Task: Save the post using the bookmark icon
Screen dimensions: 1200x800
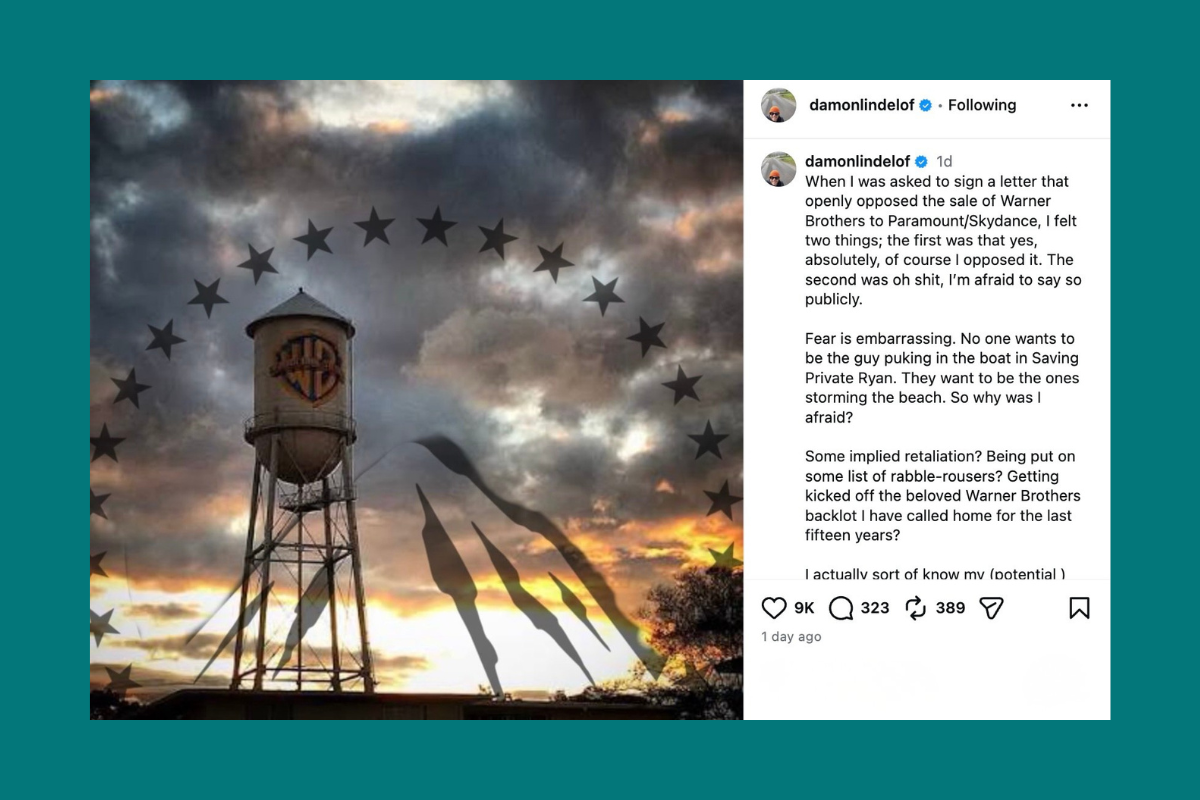Action: pos(1079,607)
